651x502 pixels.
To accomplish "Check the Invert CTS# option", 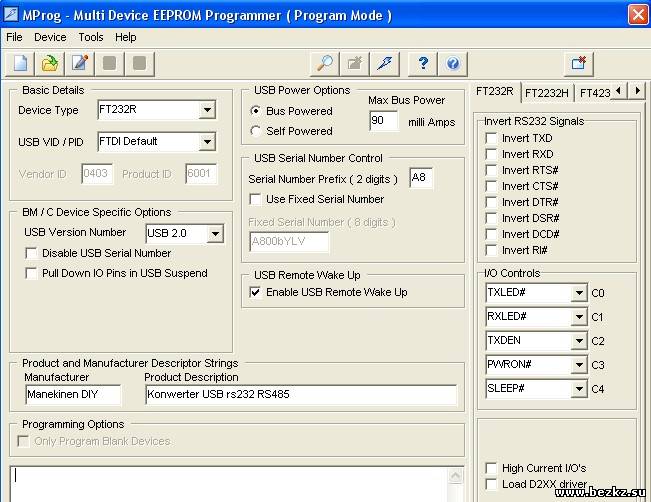I will [x=491, y=186].
